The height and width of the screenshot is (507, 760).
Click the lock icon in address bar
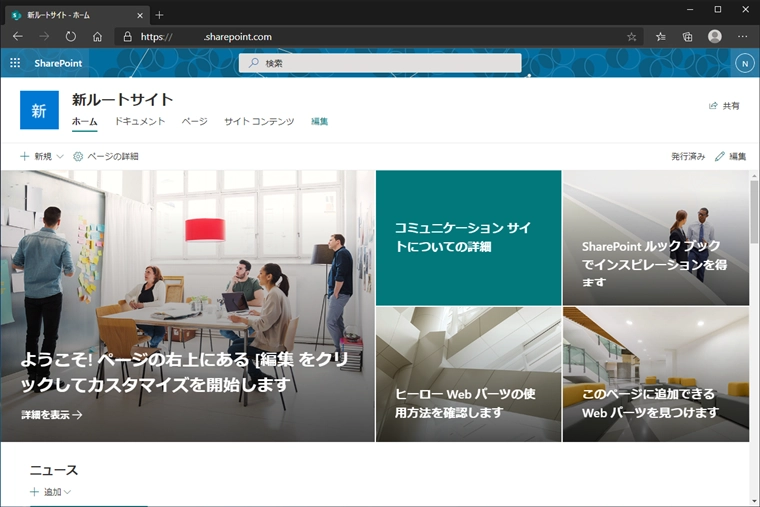point(127,37)
